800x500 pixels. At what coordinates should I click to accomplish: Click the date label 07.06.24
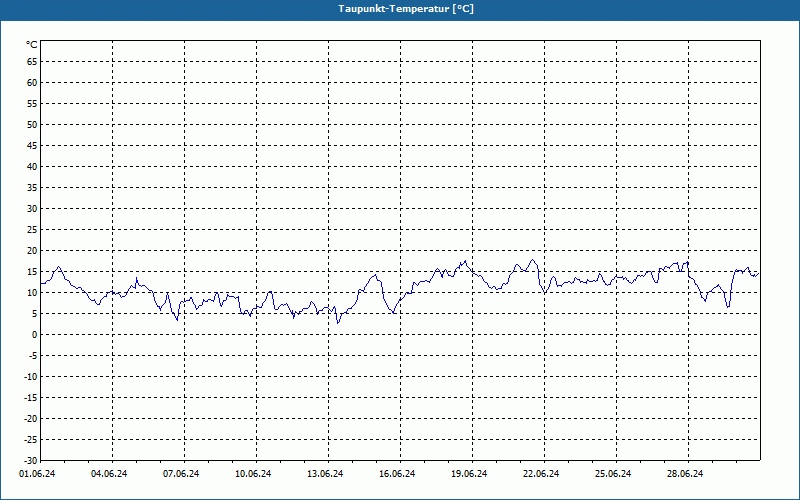[x=181, y=474]
